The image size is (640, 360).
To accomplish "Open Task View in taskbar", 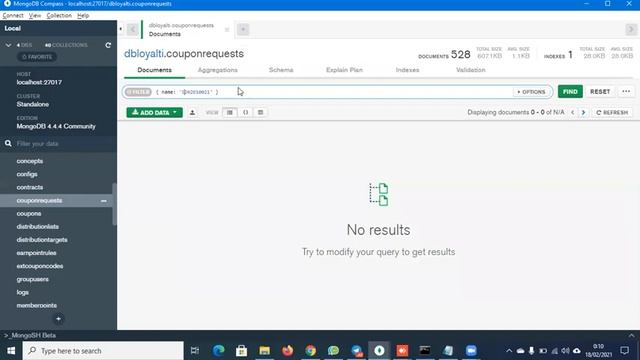I will coord(195,351).
